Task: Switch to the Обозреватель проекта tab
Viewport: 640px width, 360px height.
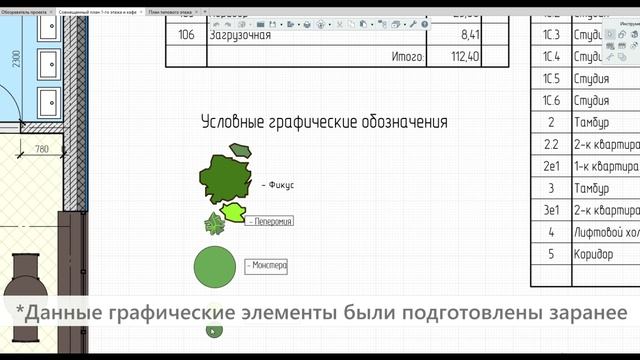Action: 24,12
